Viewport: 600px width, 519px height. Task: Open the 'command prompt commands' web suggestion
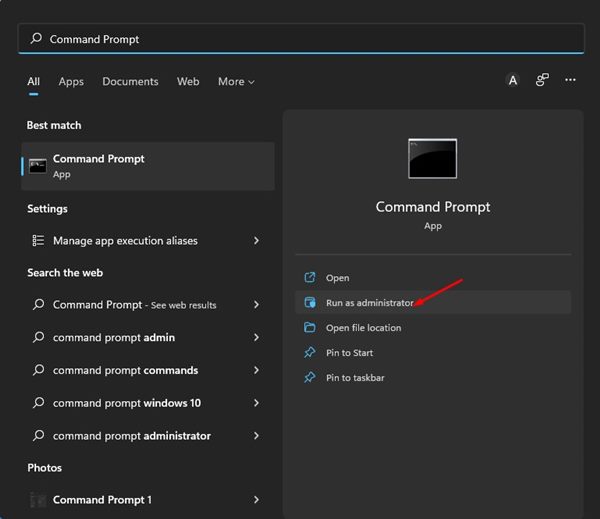[125, 370]
